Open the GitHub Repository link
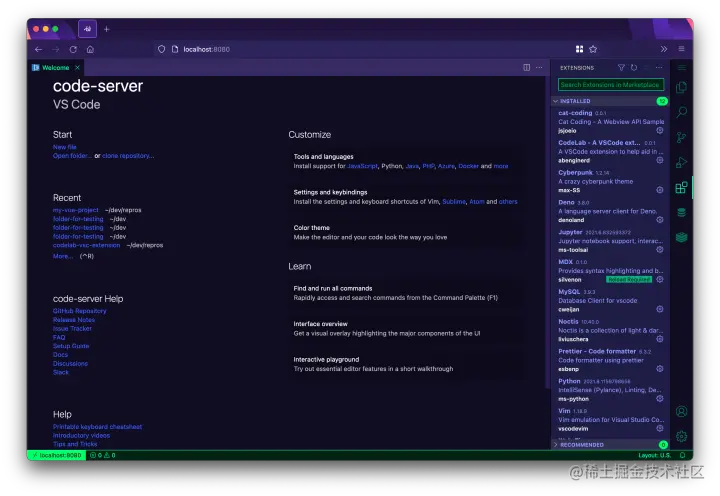Viewport: 720px width, 496px height. click(79, 311)
